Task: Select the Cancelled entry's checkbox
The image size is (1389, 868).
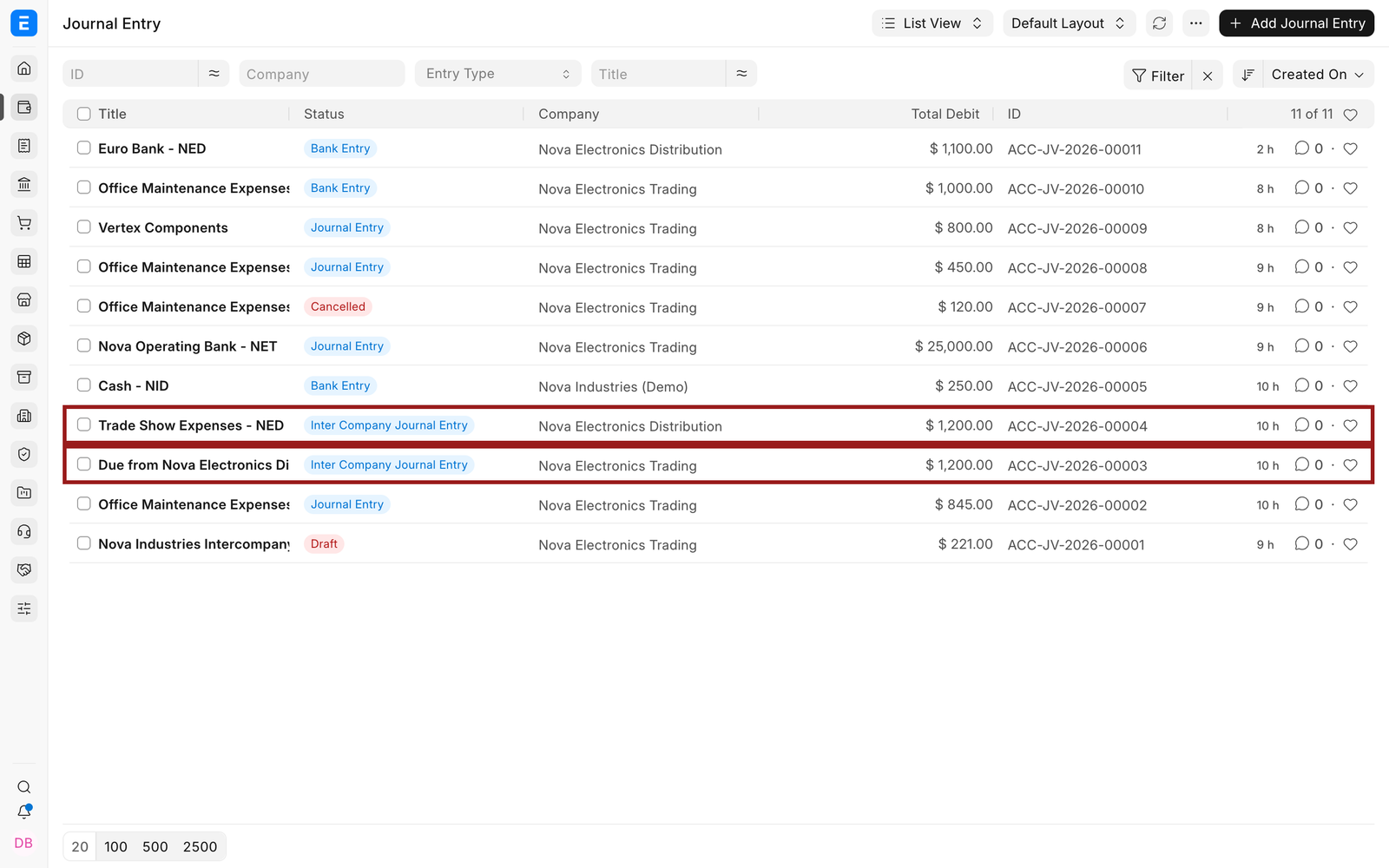Action: tap(83, 306)
